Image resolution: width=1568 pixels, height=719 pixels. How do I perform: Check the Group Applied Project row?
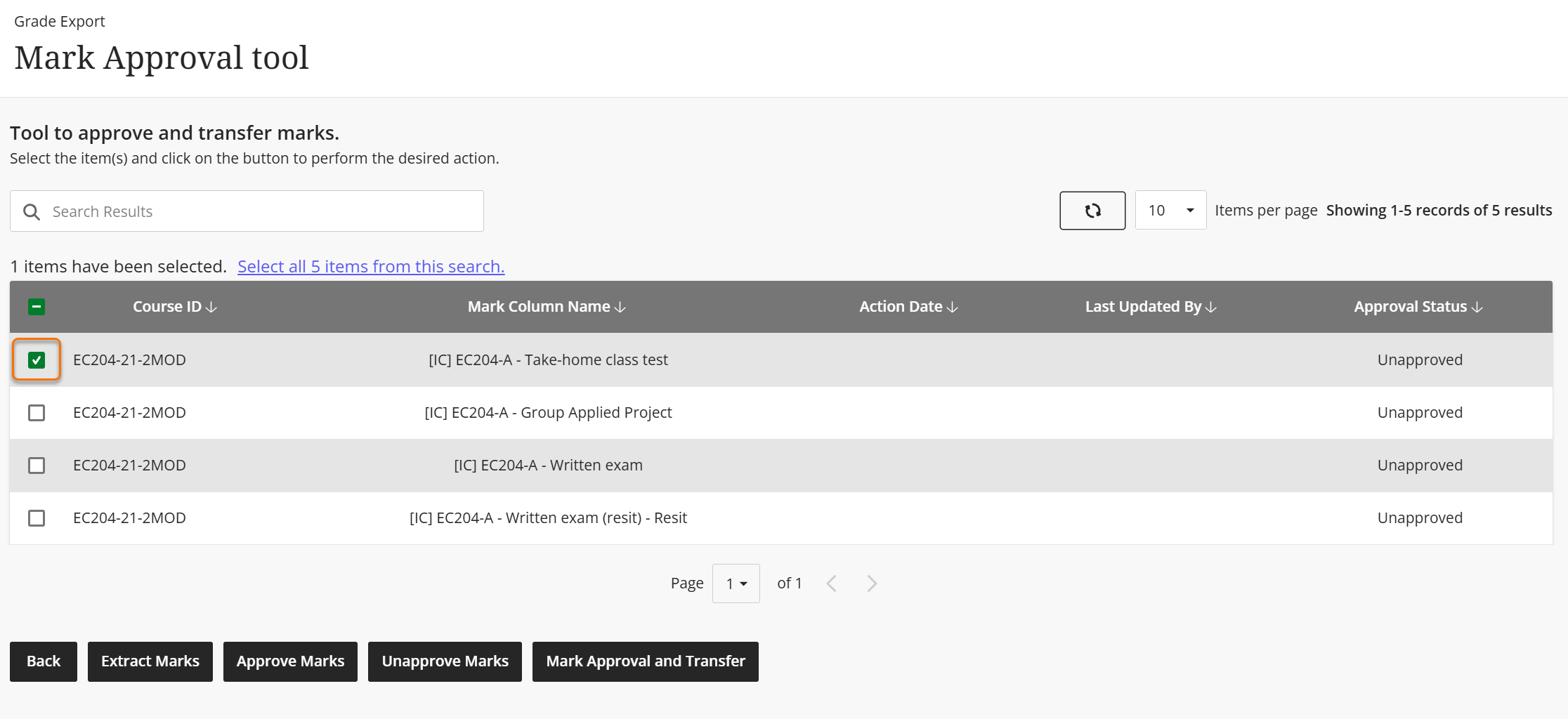click(x=37, y=413)
